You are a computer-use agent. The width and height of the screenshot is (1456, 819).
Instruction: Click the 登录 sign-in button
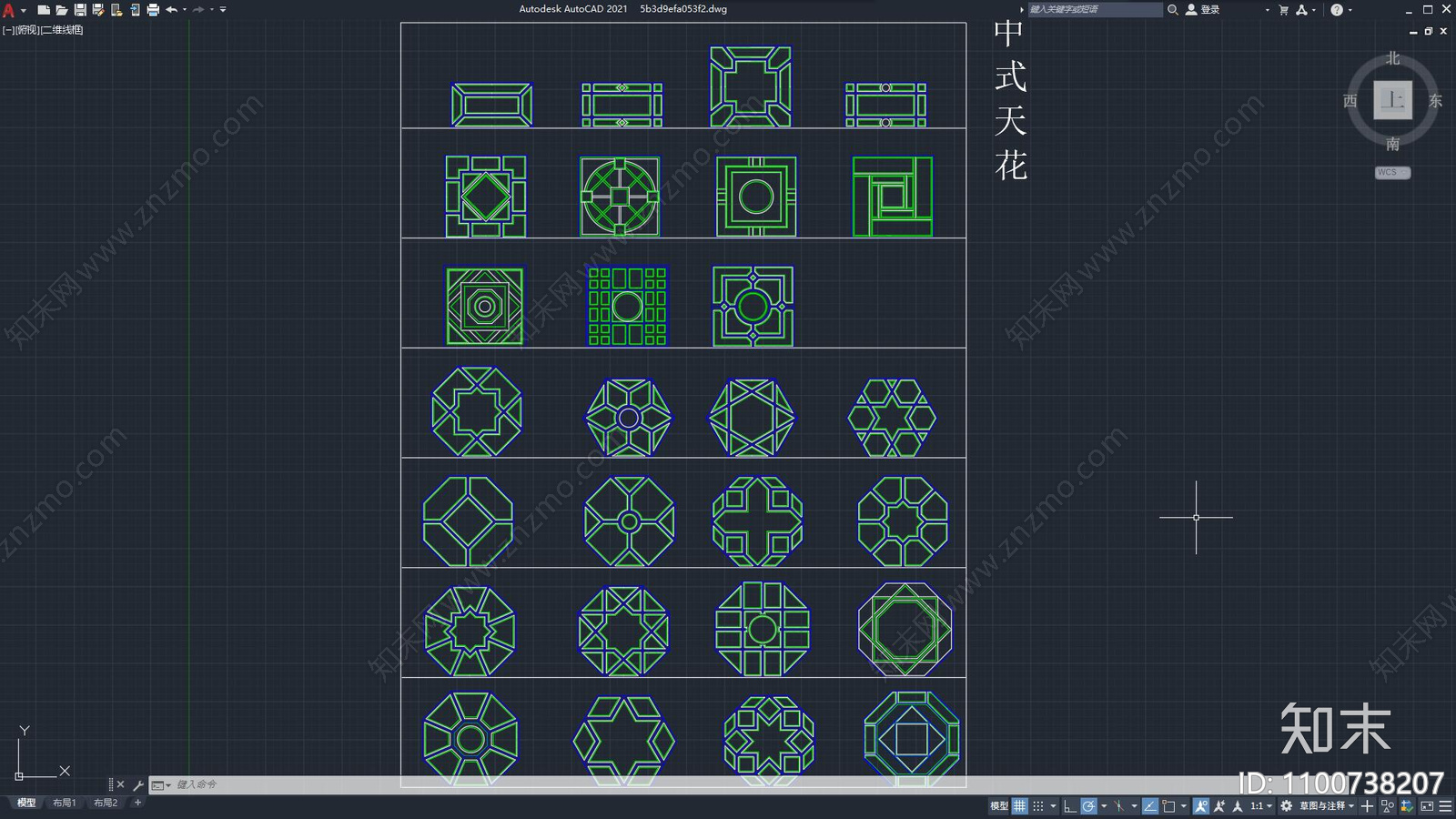point(1203,9)
